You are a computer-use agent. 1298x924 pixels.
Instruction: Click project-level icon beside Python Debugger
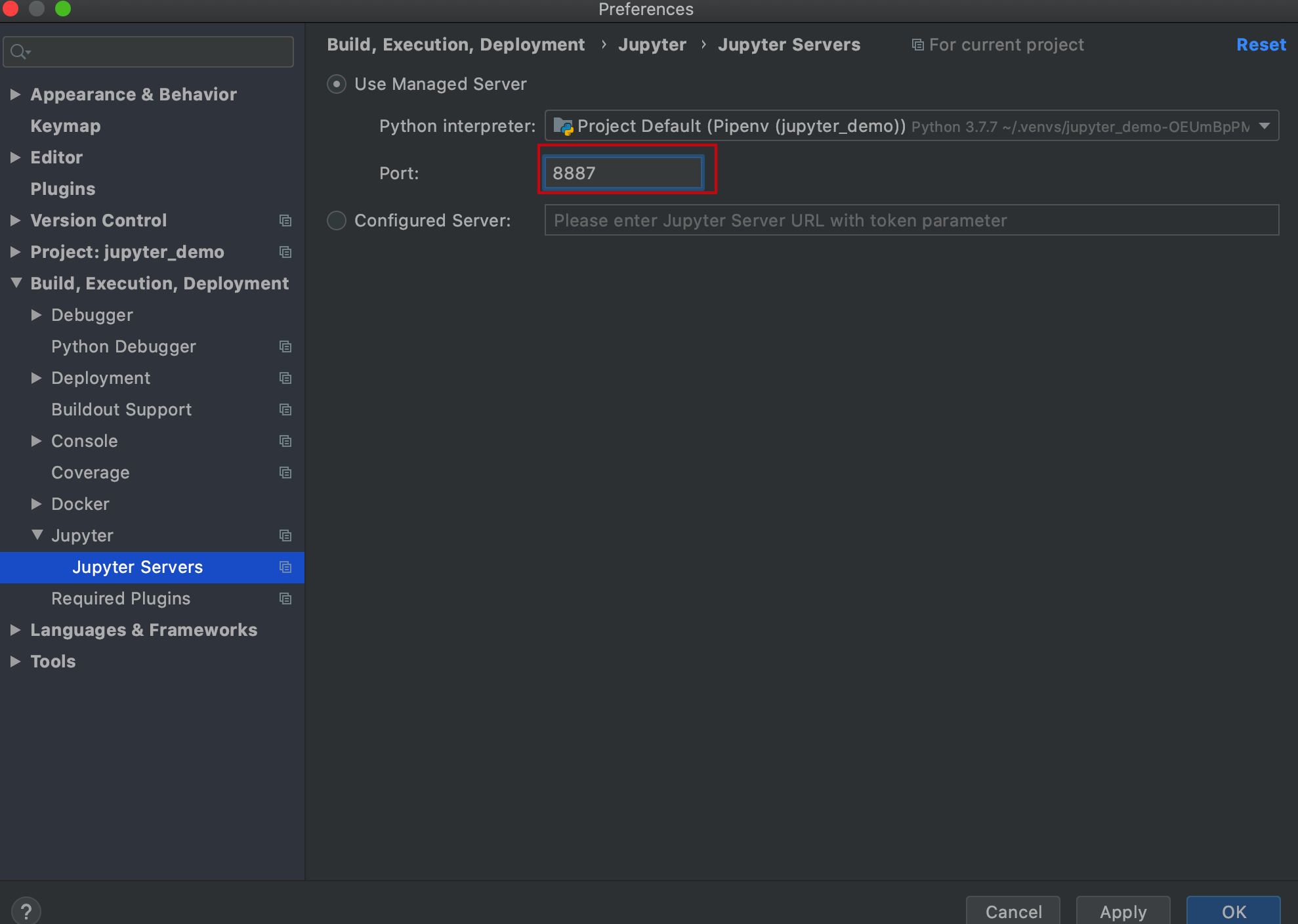tap(285, 346)
